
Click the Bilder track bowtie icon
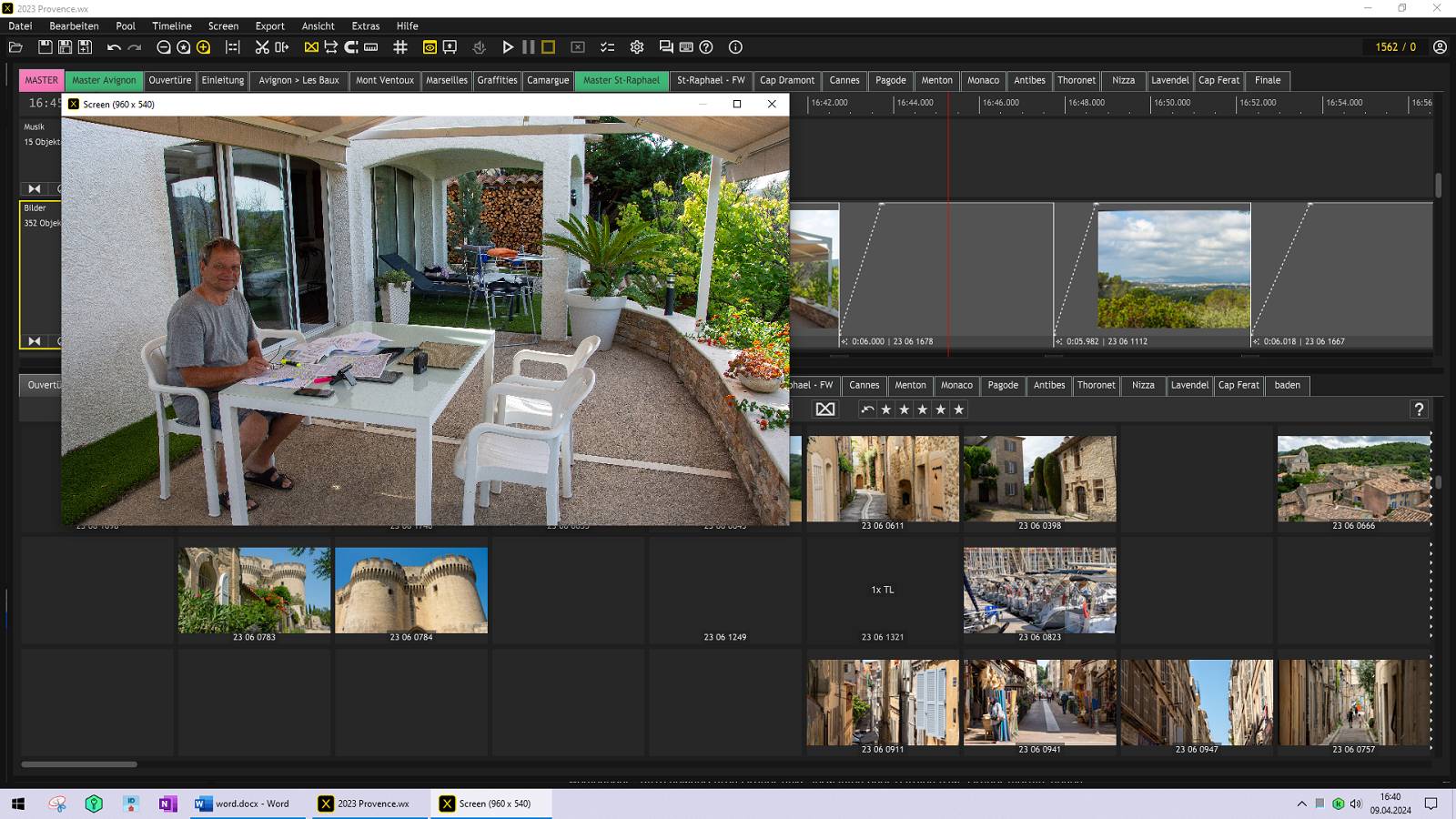tap(34, 341)
